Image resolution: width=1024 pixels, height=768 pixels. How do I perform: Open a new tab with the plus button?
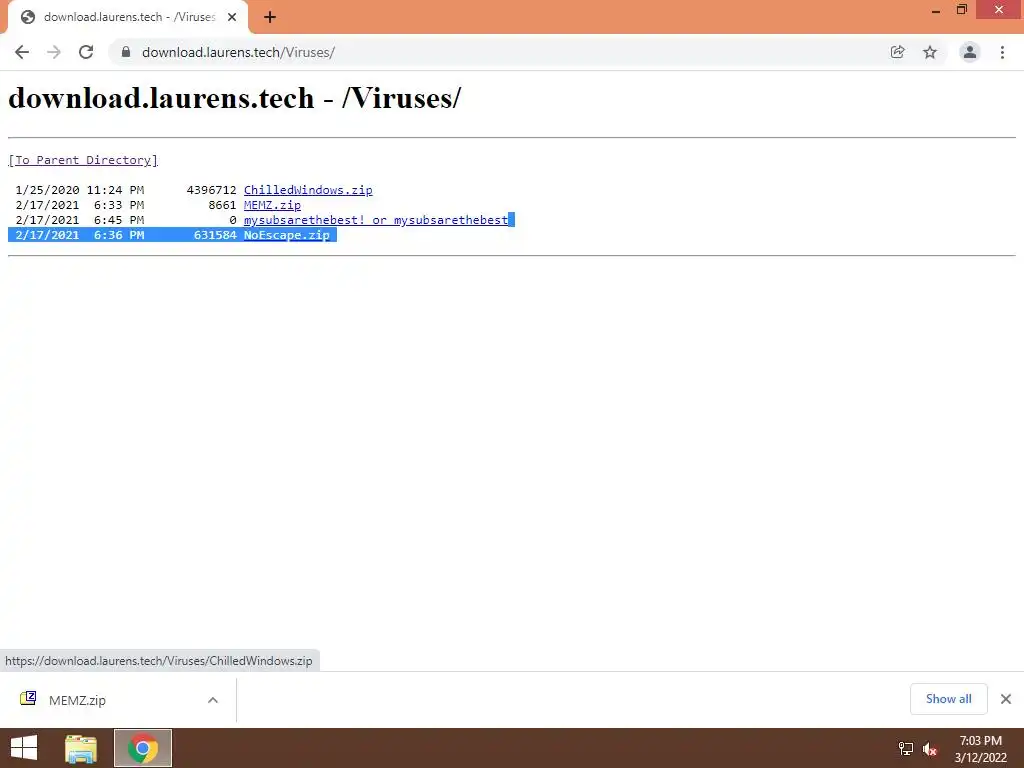[x=270, y=18]
